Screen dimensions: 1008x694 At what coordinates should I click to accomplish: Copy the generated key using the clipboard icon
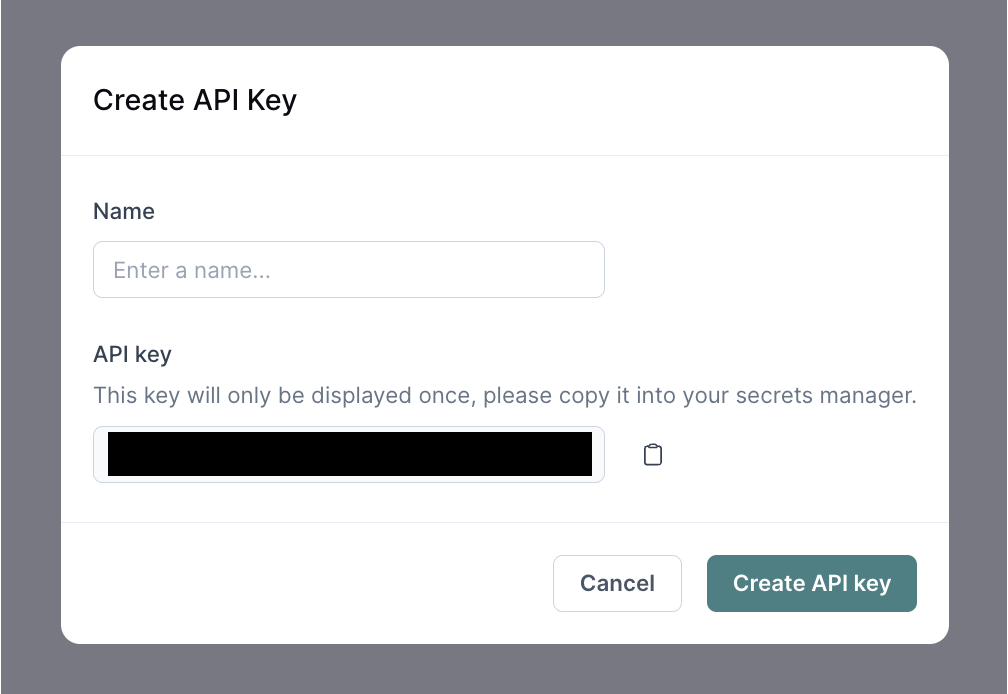coord(653,455)
